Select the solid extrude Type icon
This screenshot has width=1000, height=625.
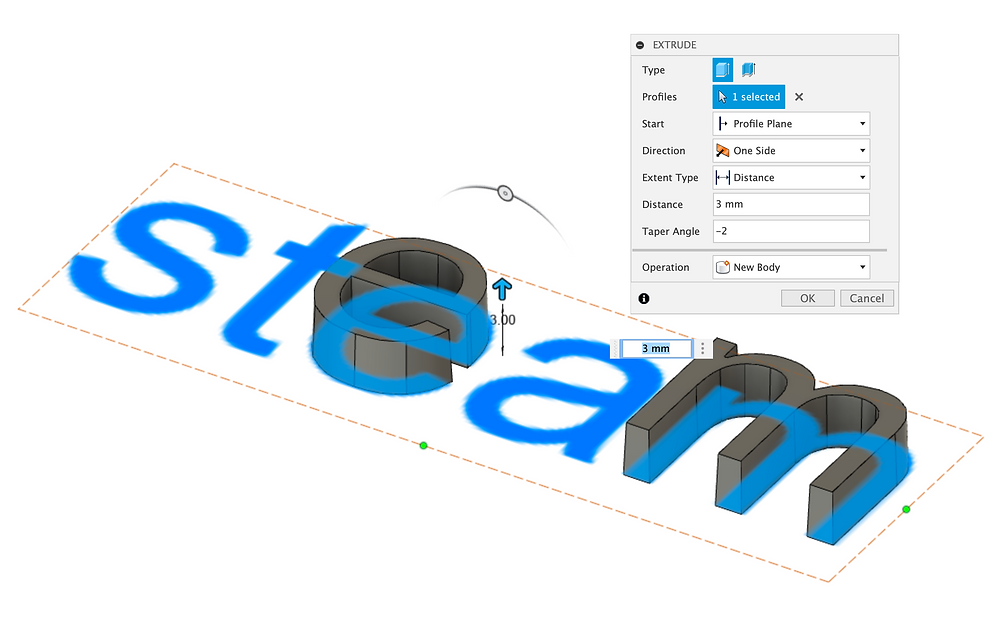pyautogui.click(x=723, y=70)
